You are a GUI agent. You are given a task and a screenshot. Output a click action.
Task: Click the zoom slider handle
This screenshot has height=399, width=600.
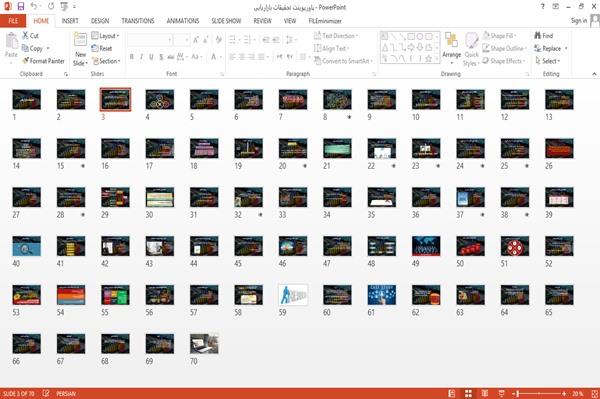point(518,394)
